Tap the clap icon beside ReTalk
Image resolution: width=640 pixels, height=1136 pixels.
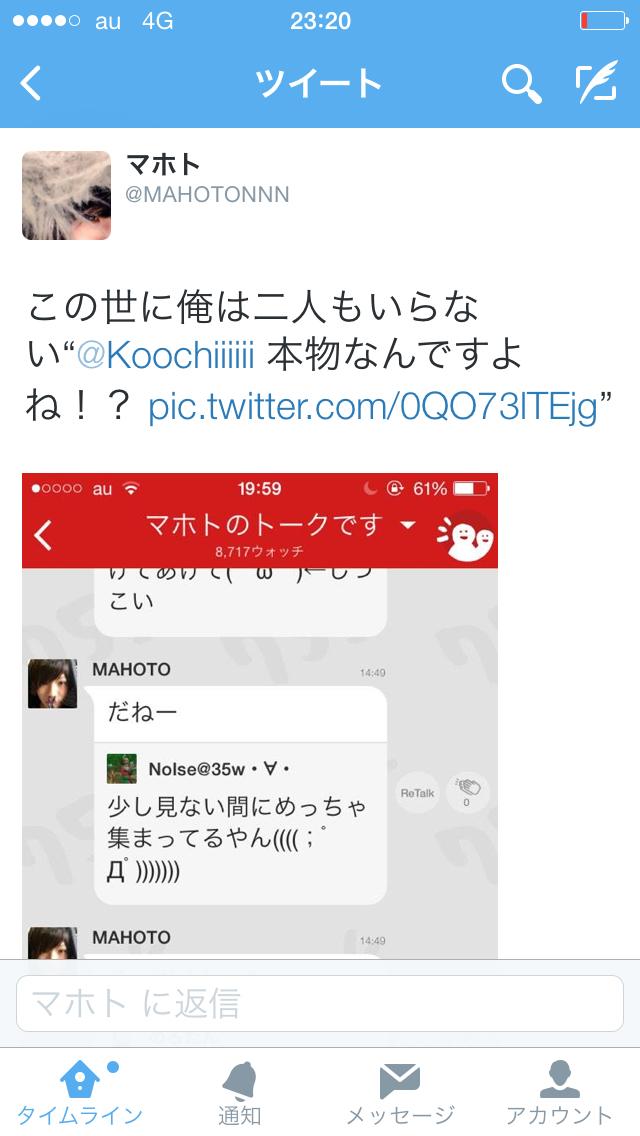[467, 791]
